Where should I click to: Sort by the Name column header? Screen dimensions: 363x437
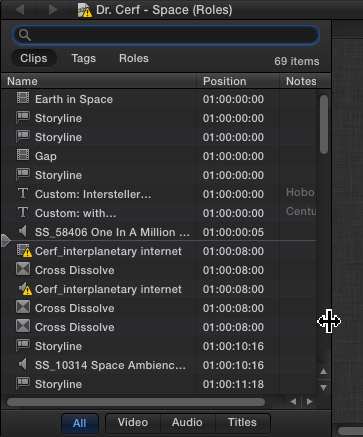(x=99, y=81)
